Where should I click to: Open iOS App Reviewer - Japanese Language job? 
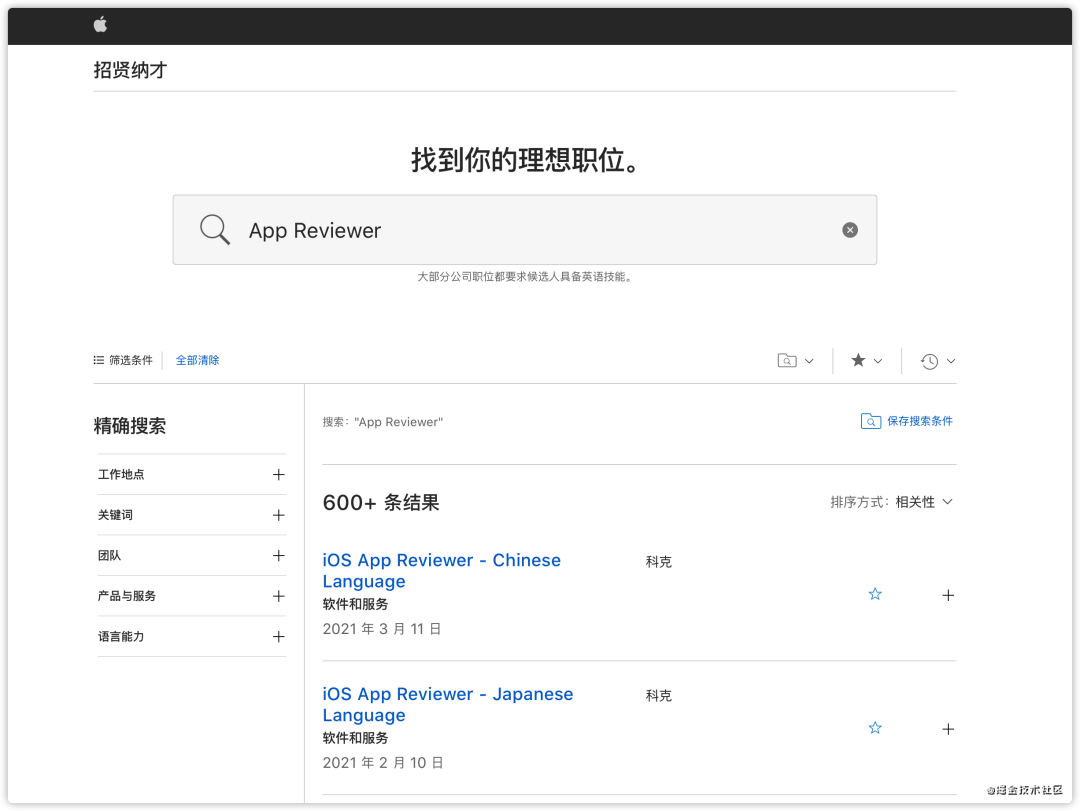(448, 704)
